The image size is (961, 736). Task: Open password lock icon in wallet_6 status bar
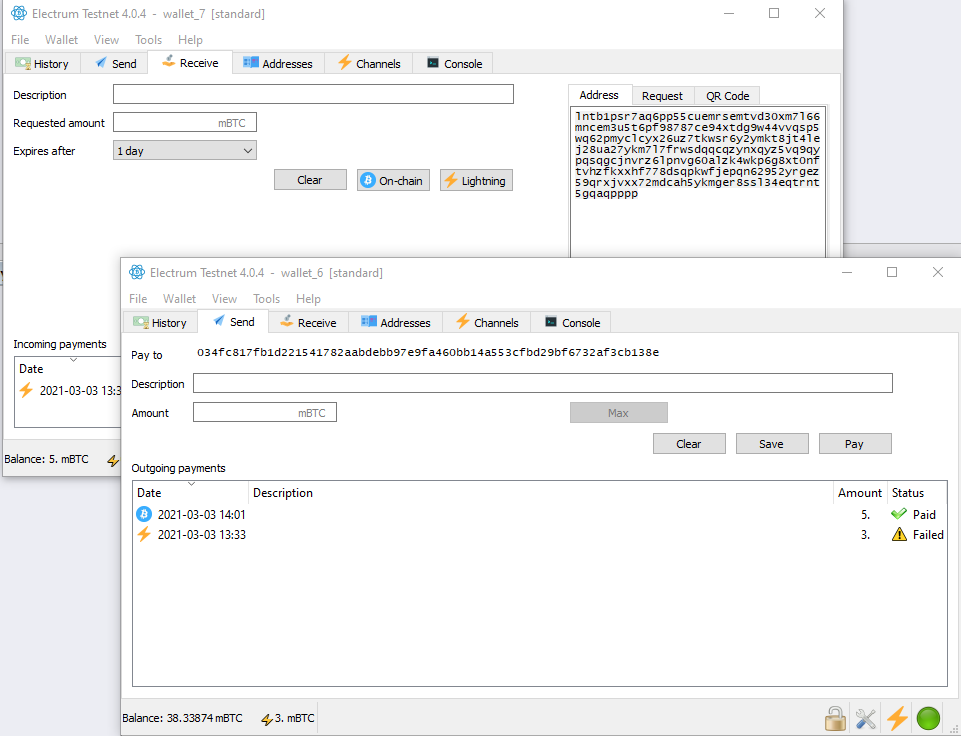(x=834, y=718)
